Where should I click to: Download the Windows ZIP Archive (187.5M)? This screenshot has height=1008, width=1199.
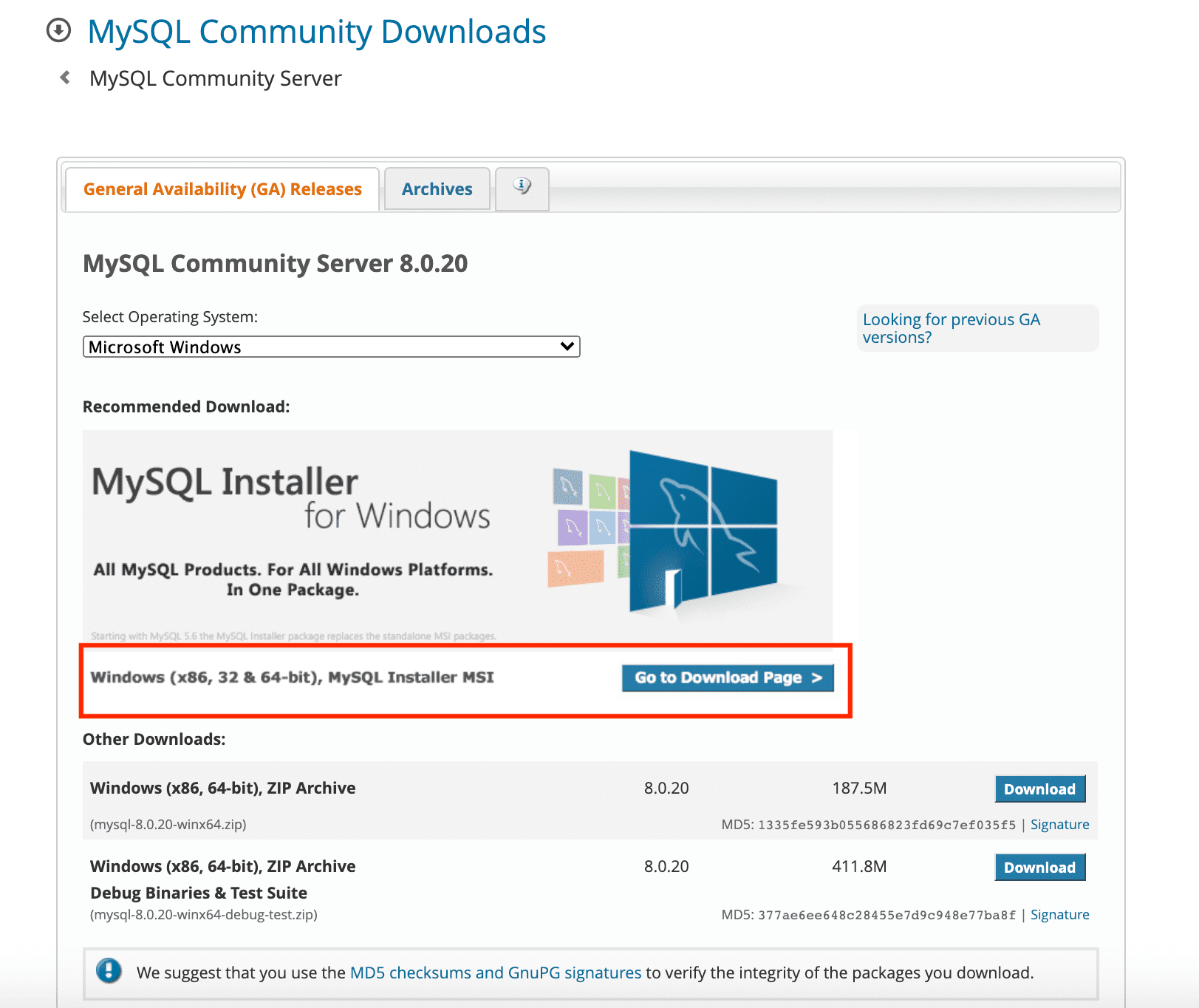pyautogui.click(x=1039, y=789)
